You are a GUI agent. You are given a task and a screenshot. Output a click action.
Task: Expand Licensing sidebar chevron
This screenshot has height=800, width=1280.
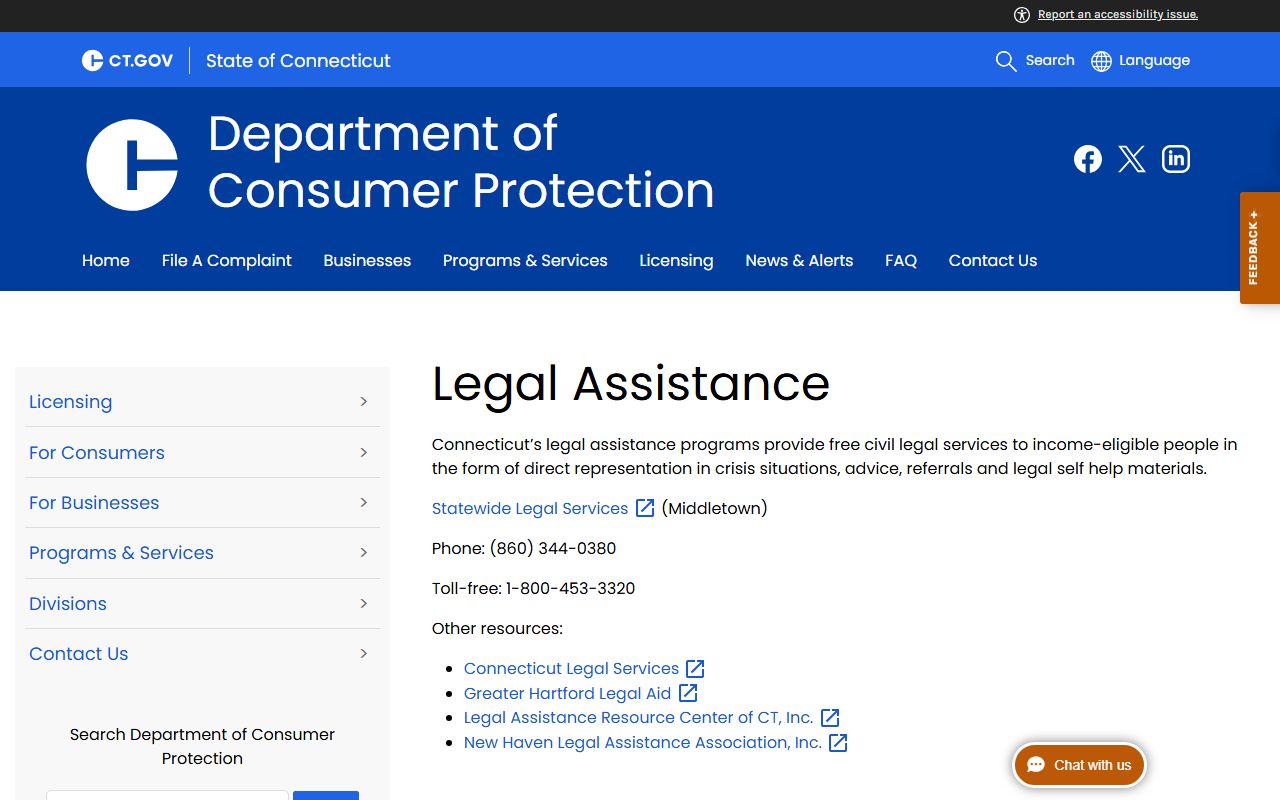pos(364,402)
